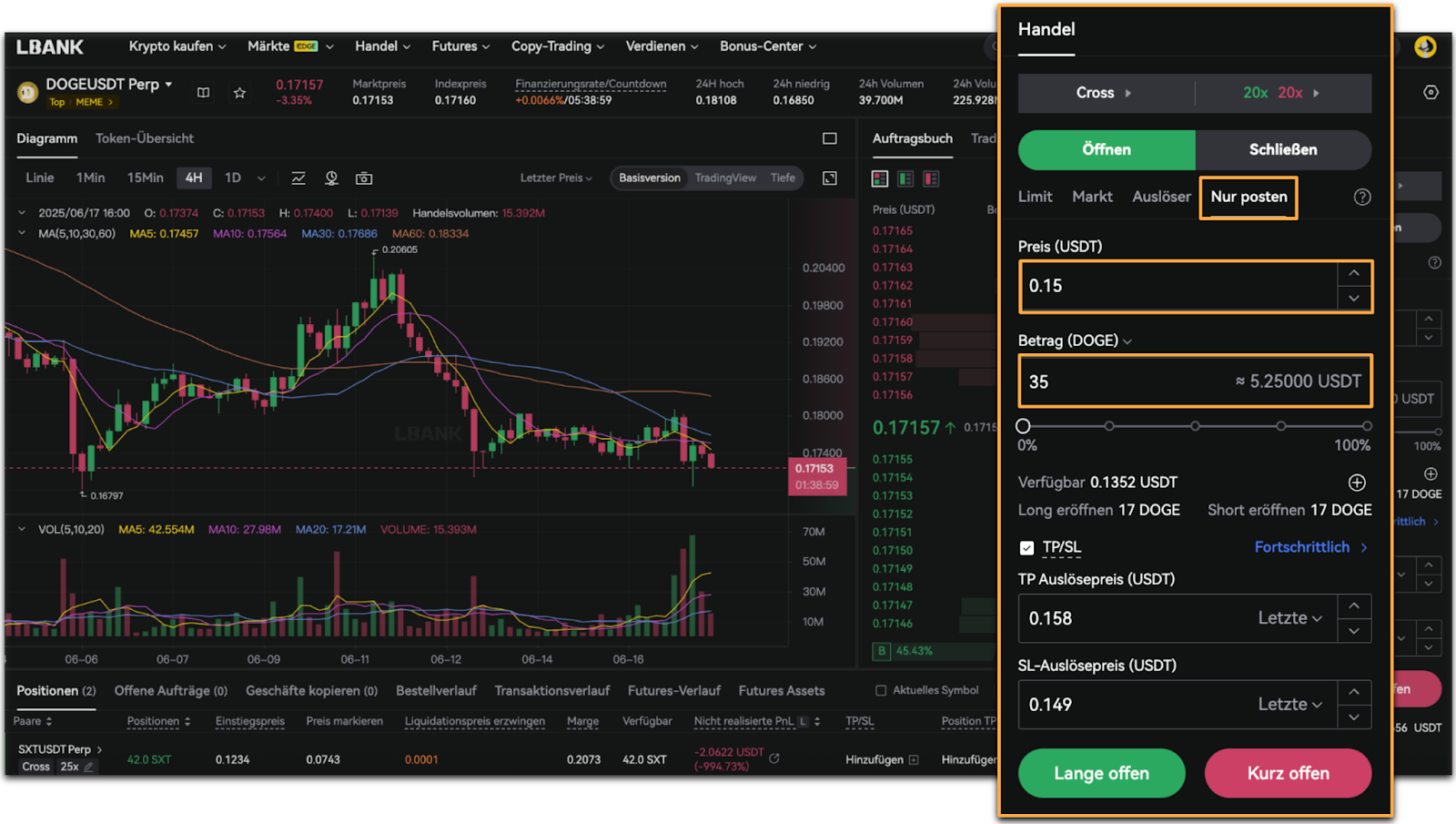Enable the Aktuelles Symbol checkbox

click(880, 691)
